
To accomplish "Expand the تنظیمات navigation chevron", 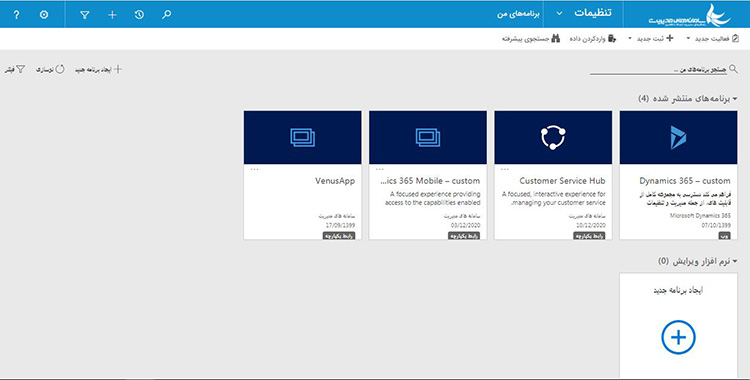I will [x=559, y=13].
